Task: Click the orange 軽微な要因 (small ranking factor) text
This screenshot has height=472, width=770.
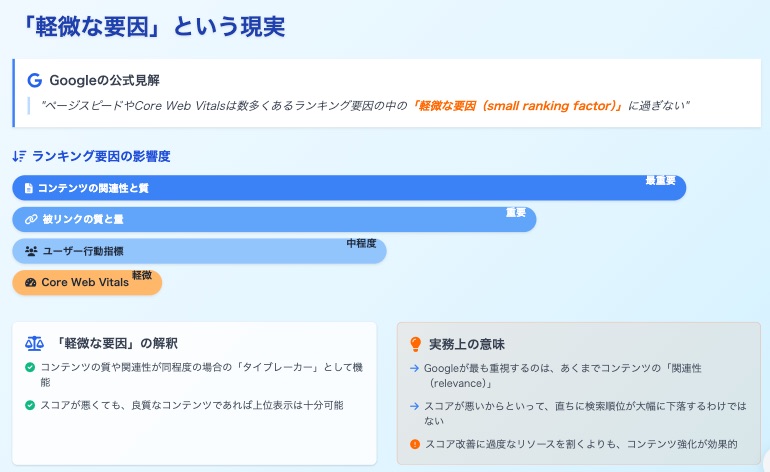Action: (x=517, y=106)
